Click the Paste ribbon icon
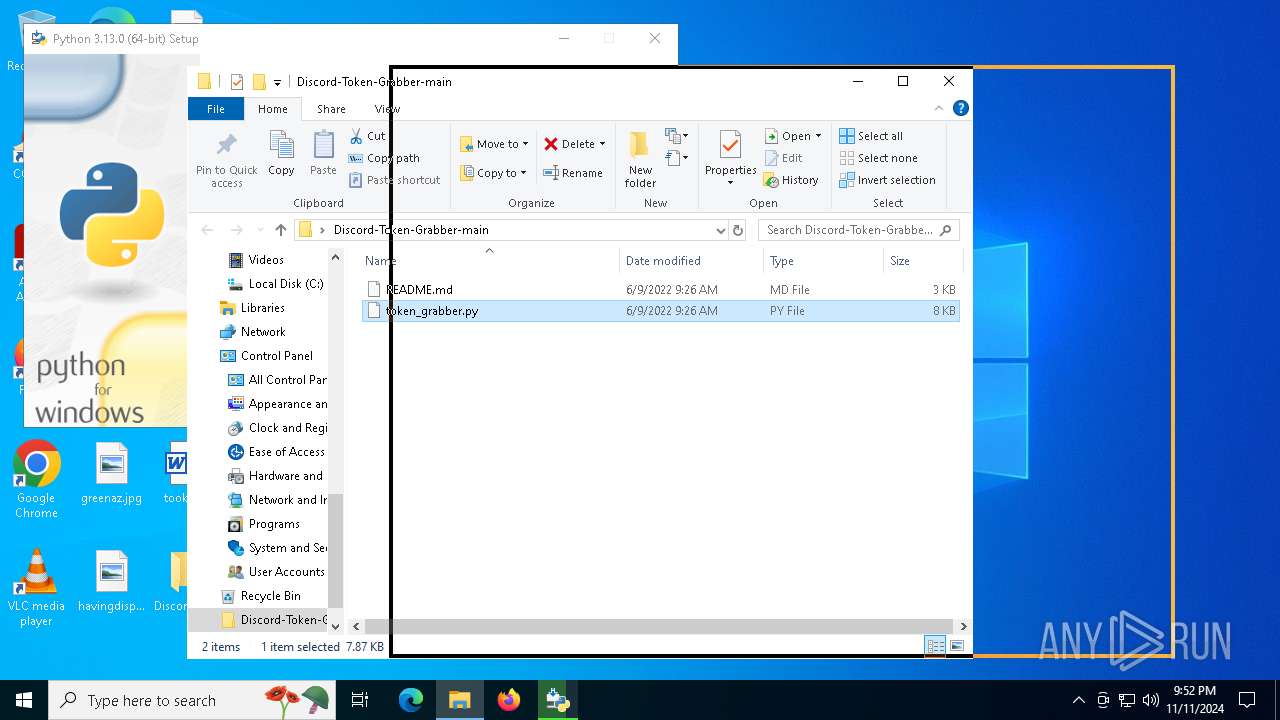The image size is (1280, 720). click(323, 145)
